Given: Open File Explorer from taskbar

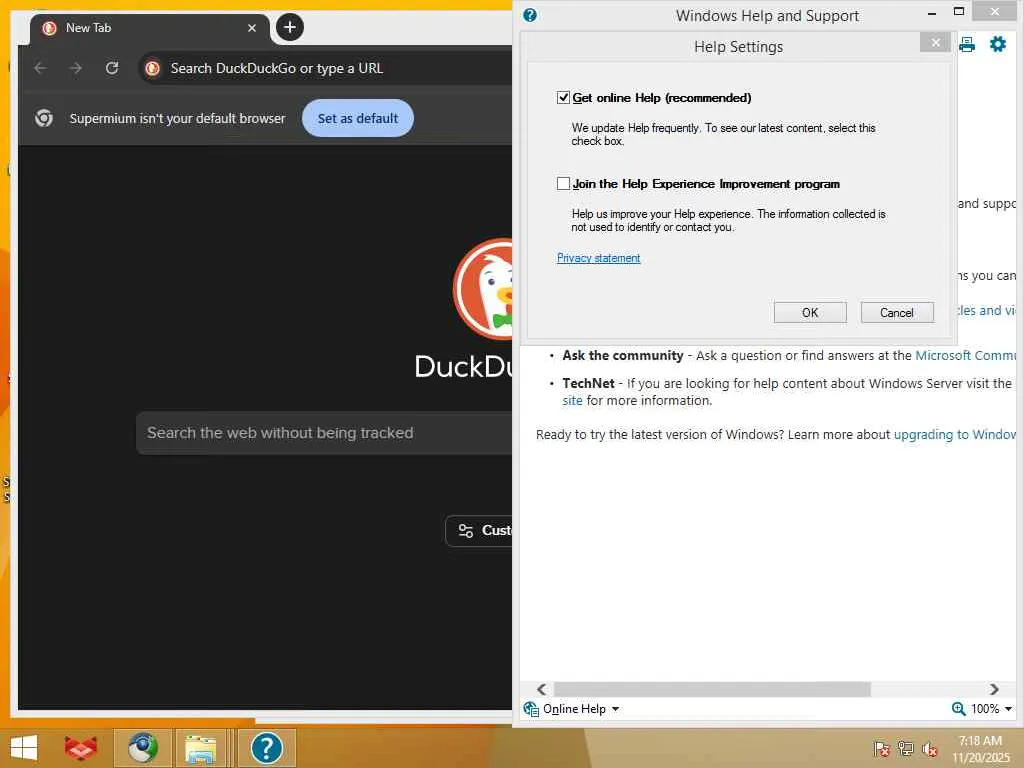Looking at the screenshot, I should pyautogui.click(x=200, y=748).
